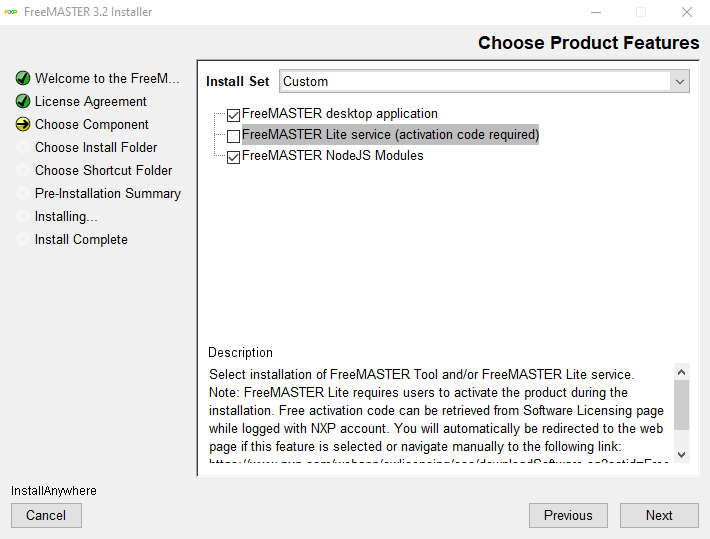The height and width of the screenshot is (539, 710).
Task: Click the step bullet beside Install Complete
Action: [x=23, y=239]
